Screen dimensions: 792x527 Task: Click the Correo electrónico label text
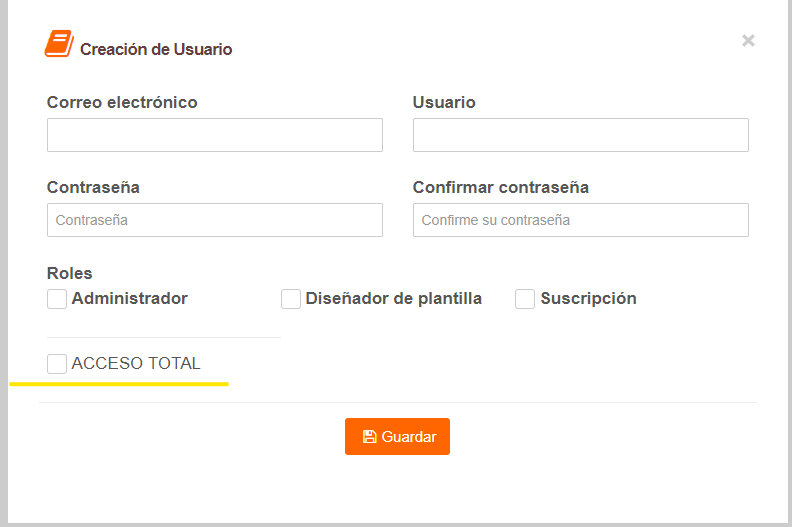(x=122, y=102)
